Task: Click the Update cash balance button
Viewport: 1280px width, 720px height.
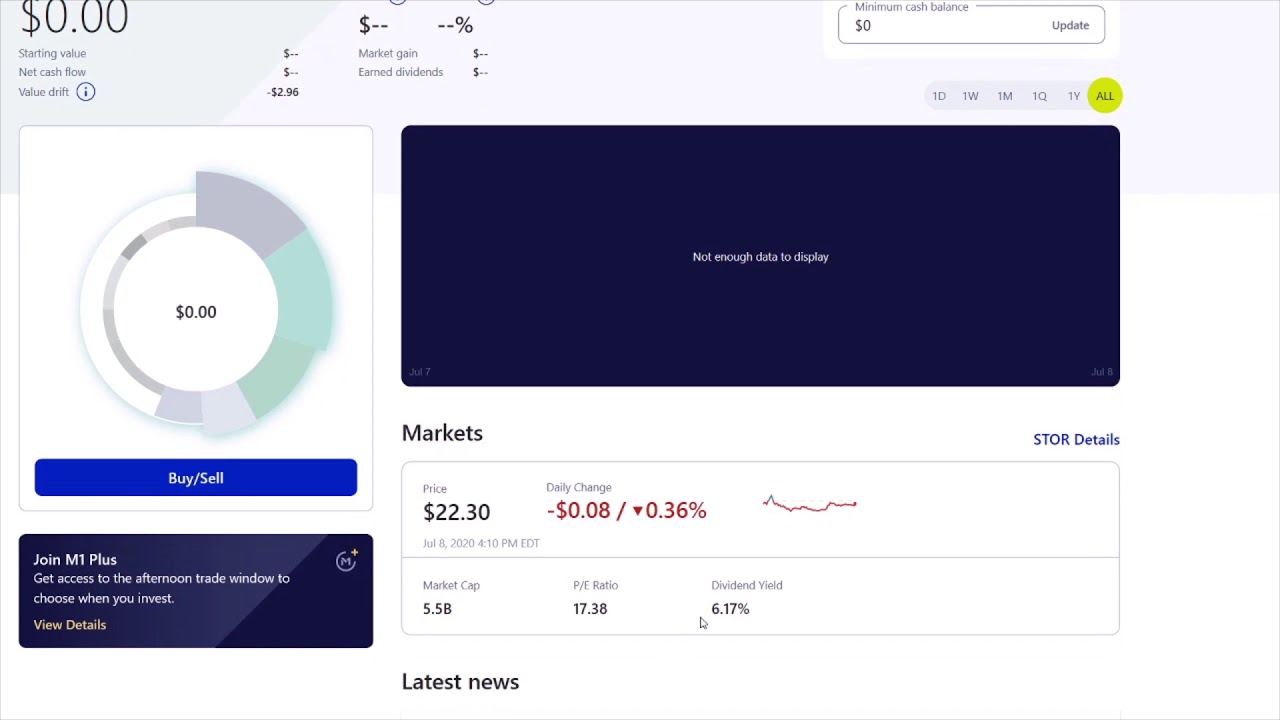Action: point(1070,26)
